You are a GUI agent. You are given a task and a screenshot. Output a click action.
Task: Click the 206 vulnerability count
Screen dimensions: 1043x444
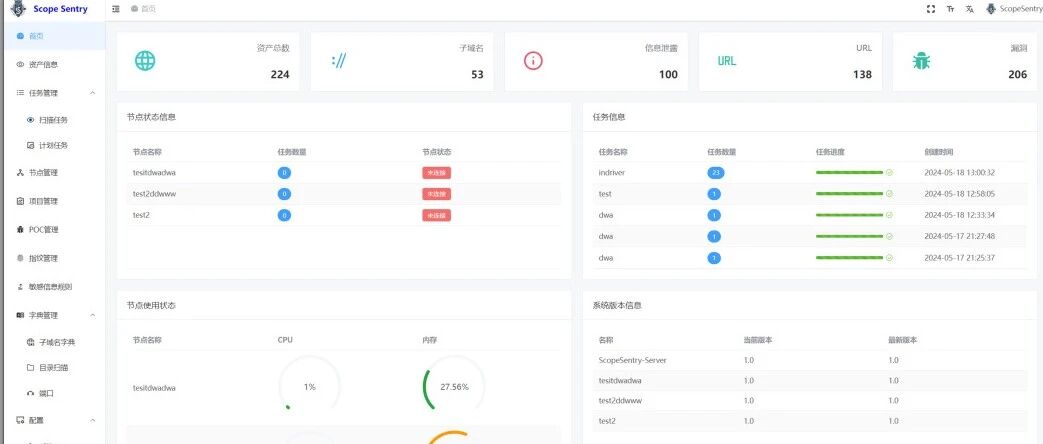point(1018,75)
